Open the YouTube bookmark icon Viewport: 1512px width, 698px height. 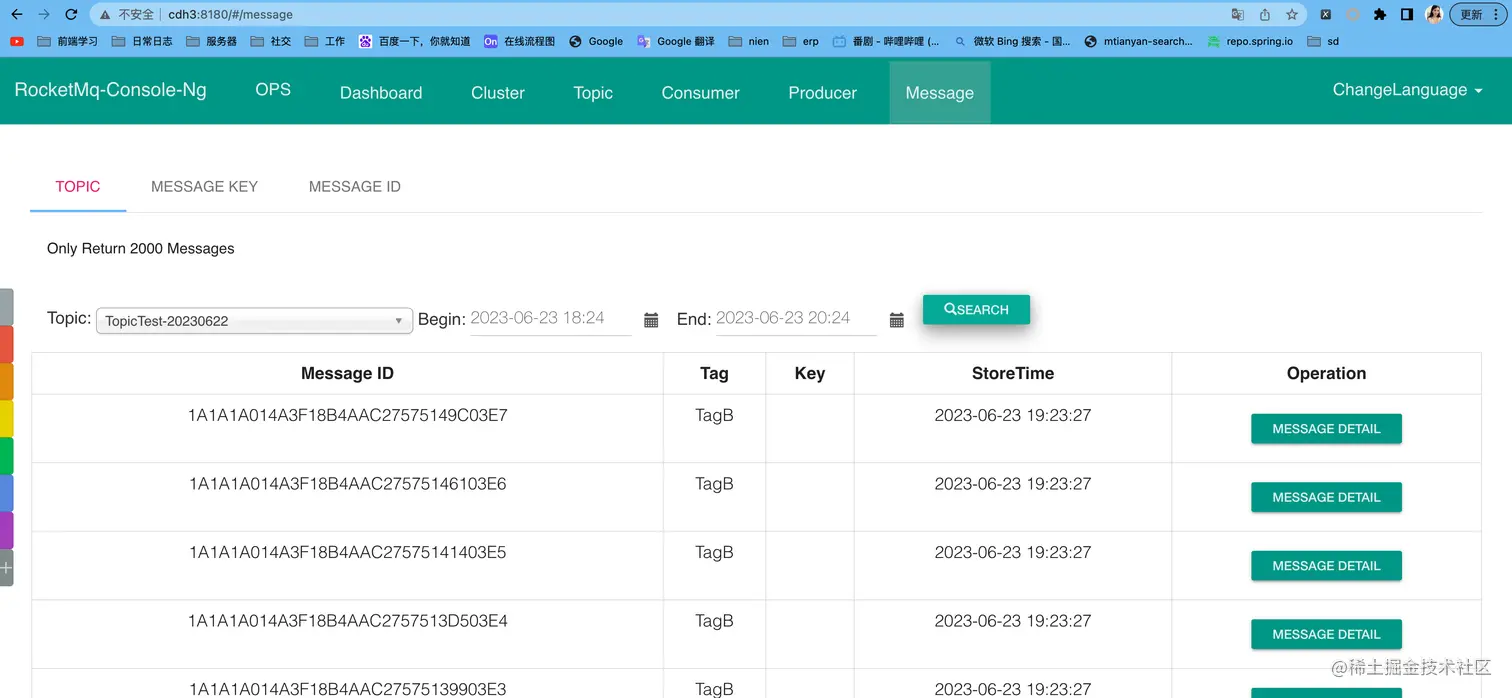pyautogui.click(x=17, y=42)
